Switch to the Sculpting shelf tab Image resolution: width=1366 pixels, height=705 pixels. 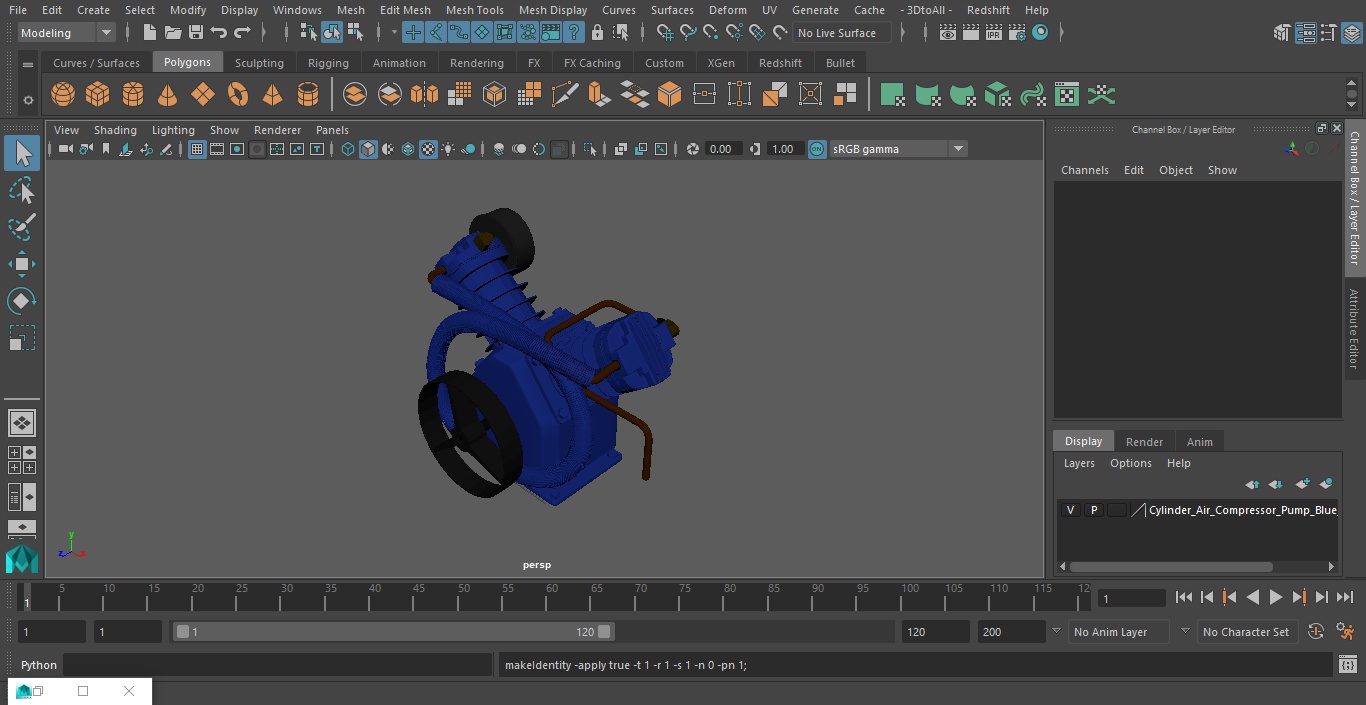click(x=259, y=63)
